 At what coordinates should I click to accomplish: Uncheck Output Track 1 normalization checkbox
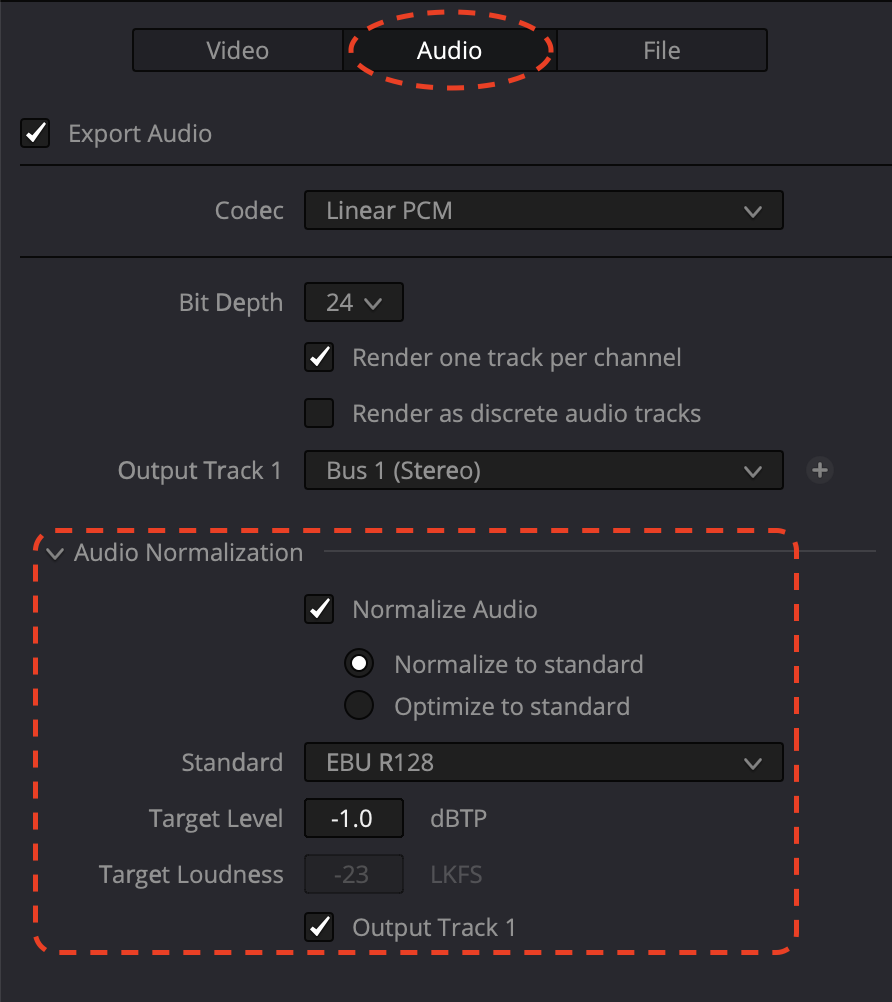(x=320, y=927)
